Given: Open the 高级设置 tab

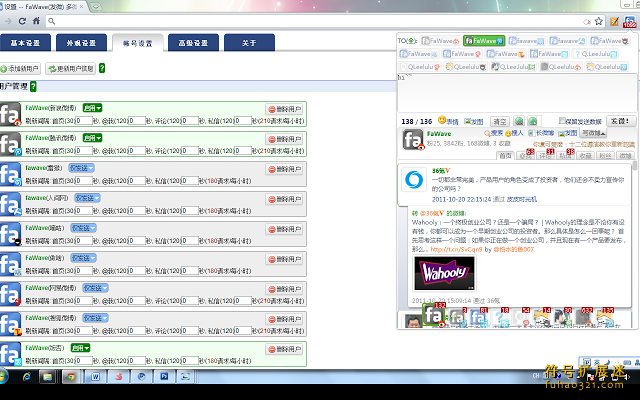Looking at the screenshot, I should (193, 43).
